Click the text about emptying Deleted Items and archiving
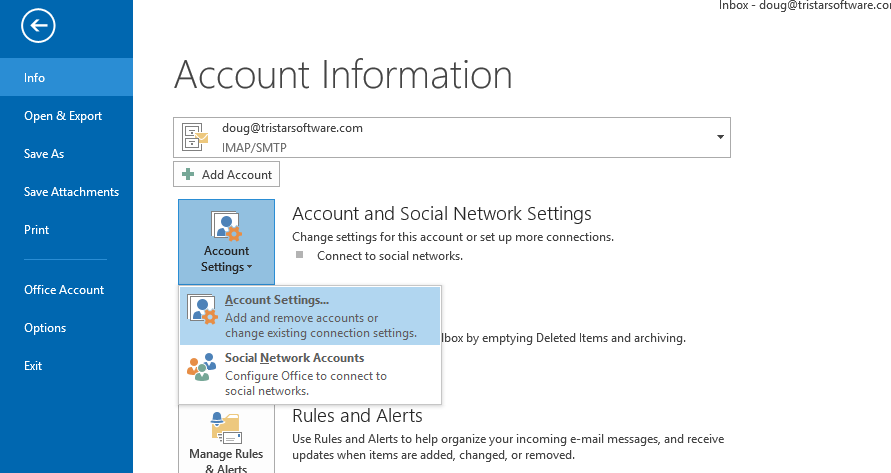891x473 pixels. point(564,338)
